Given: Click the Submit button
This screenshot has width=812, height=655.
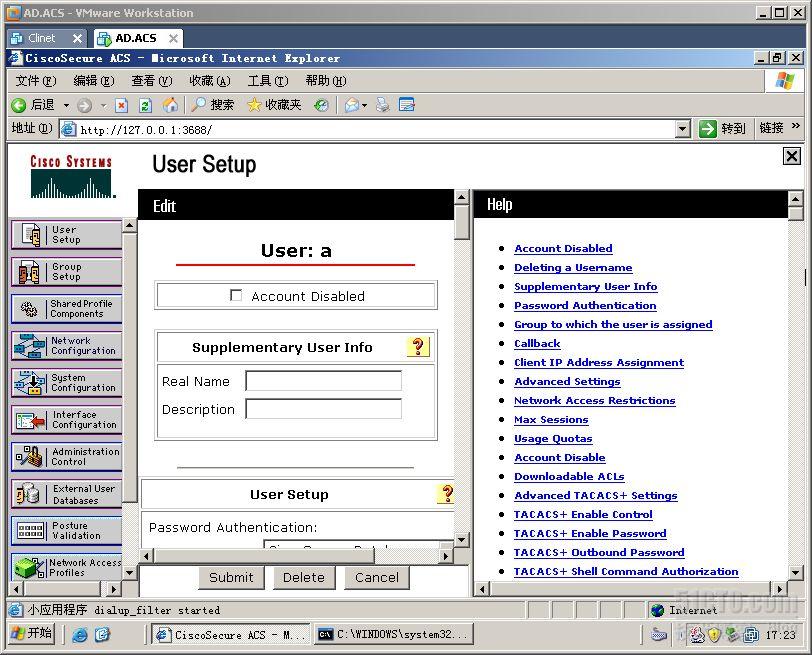Looking at the screenshot, I should tap(231, 577).
